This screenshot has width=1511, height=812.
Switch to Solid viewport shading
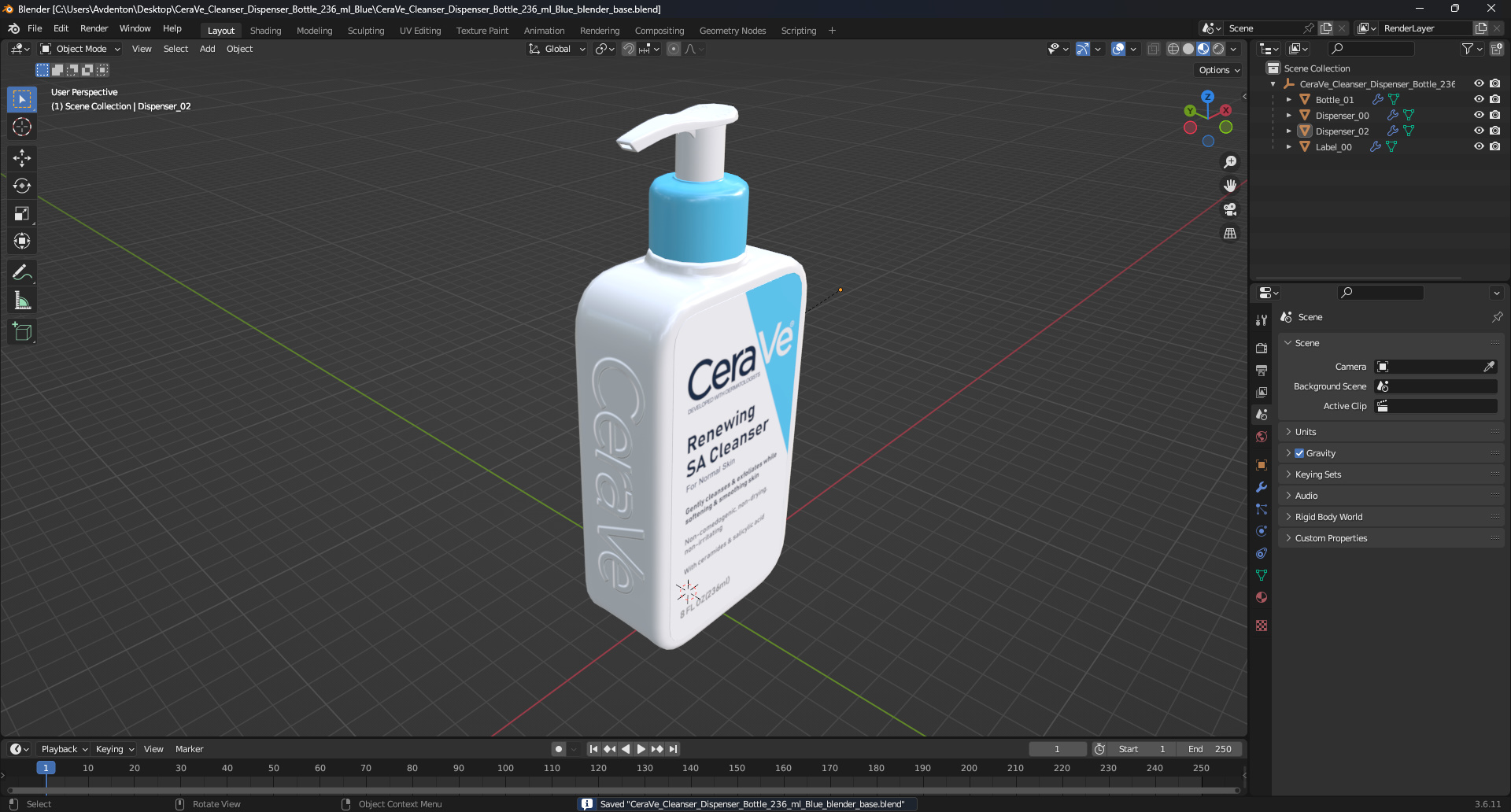click(1188, 49)
